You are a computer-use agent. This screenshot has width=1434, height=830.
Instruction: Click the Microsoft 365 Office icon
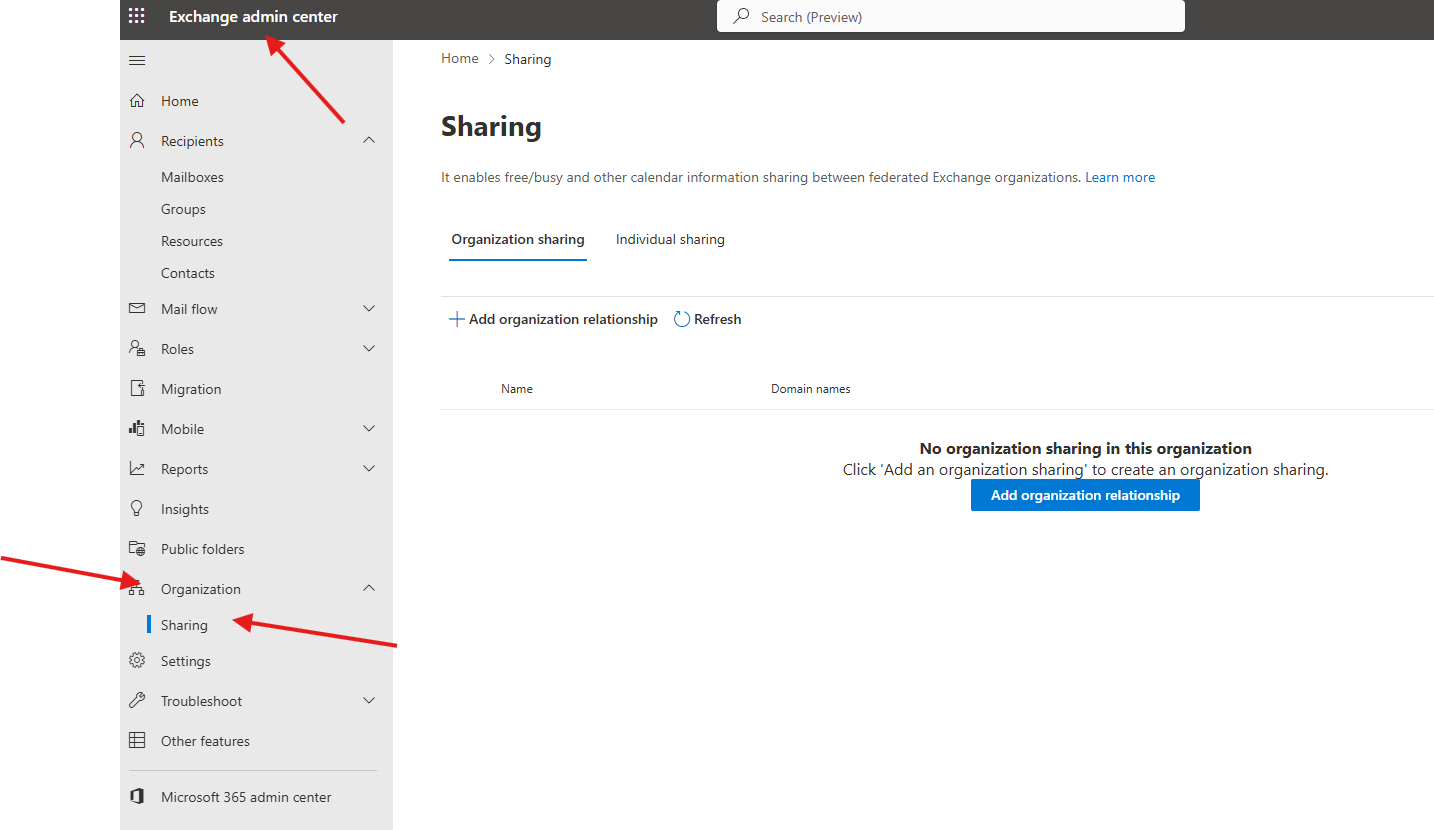point(137,797)
